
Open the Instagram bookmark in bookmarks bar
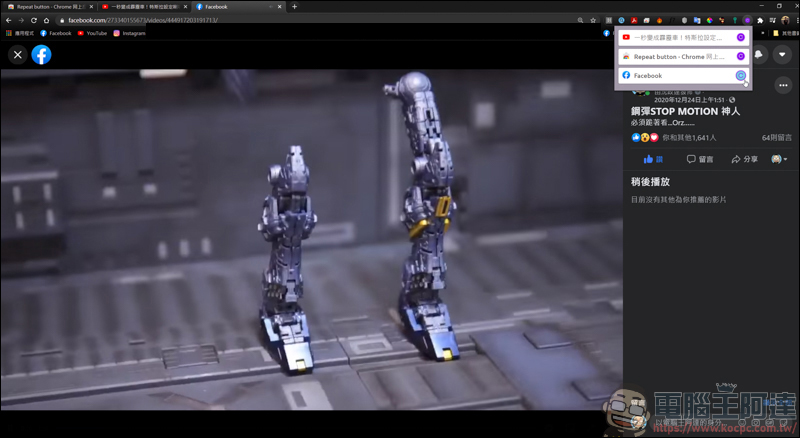130,33
